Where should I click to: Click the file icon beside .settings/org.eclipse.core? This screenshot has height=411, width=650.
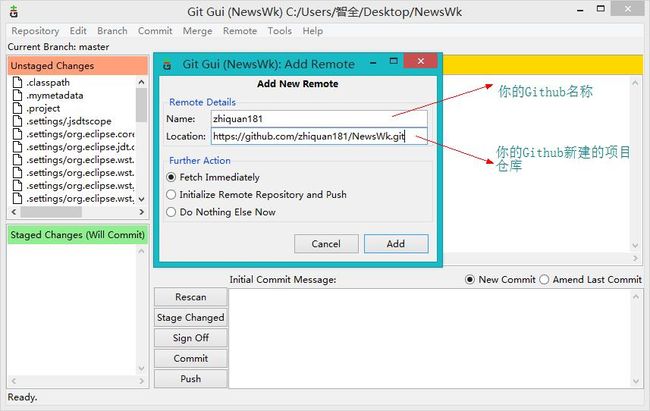[x=17, y=134]
